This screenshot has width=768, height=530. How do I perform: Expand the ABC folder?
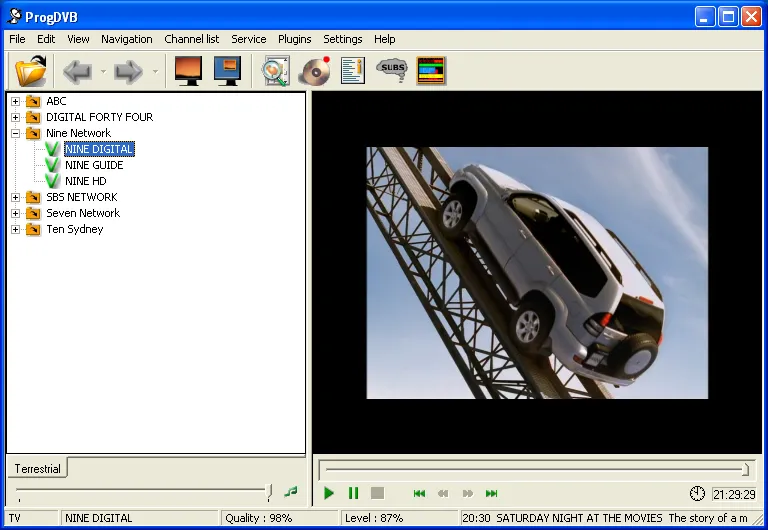(16, 101)
